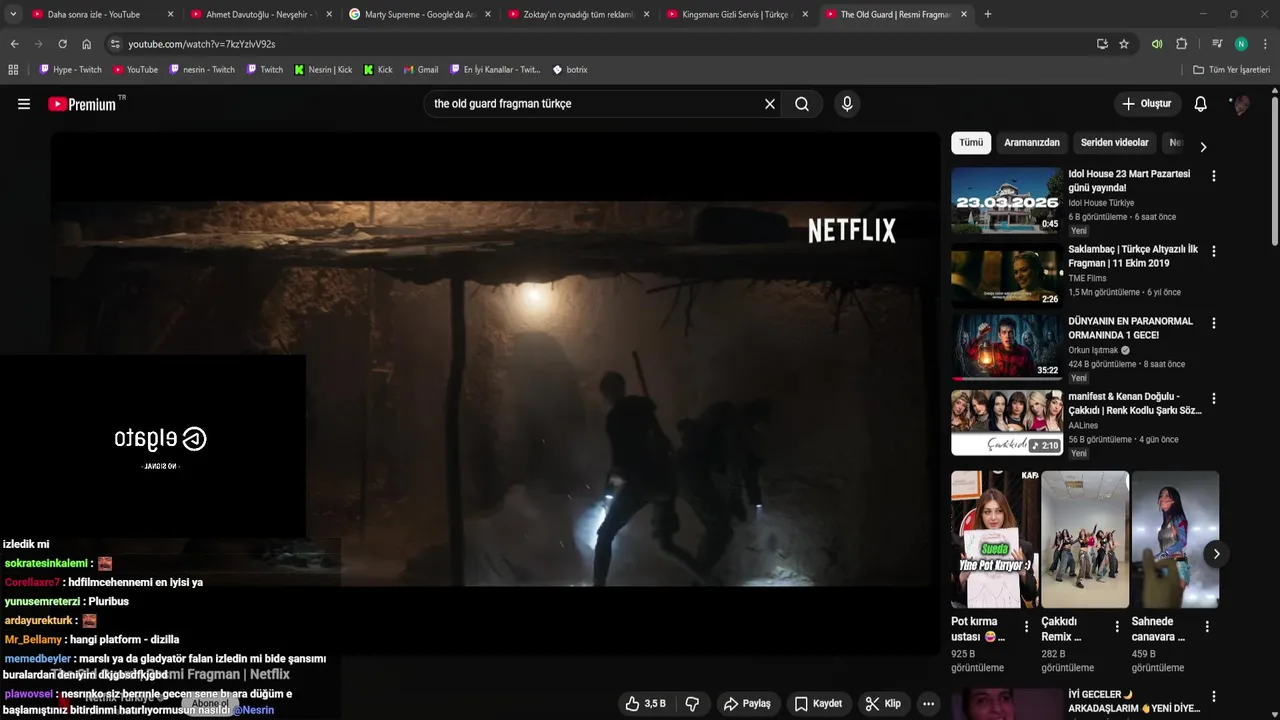Click the Oluştur create button
This screenshot has height=720, width=1280.
pyautogui.click(x=1147, y=104)
